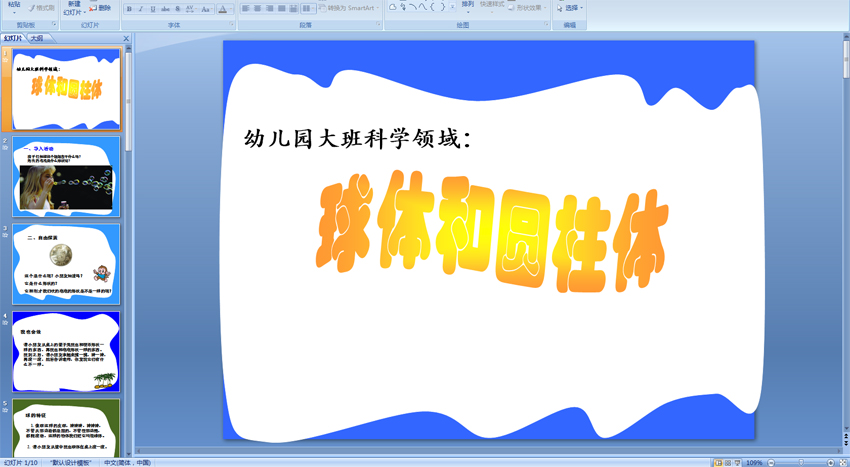Click the font color icon
This screenshot has width=850, height=467.
[223, 9]
